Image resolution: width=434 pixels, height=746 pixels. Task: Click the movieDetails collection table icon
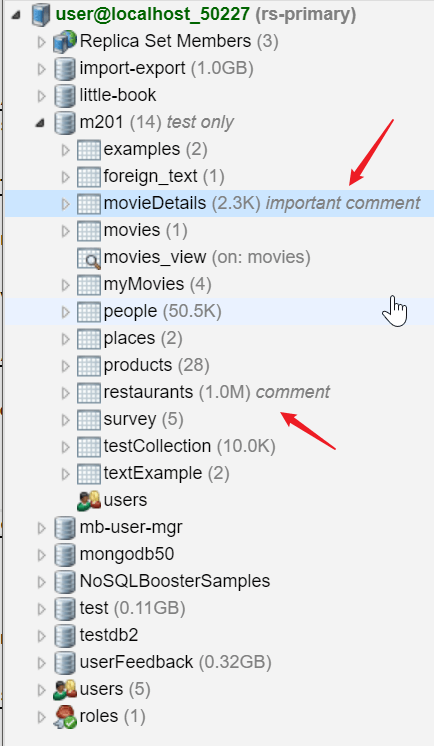89,204
